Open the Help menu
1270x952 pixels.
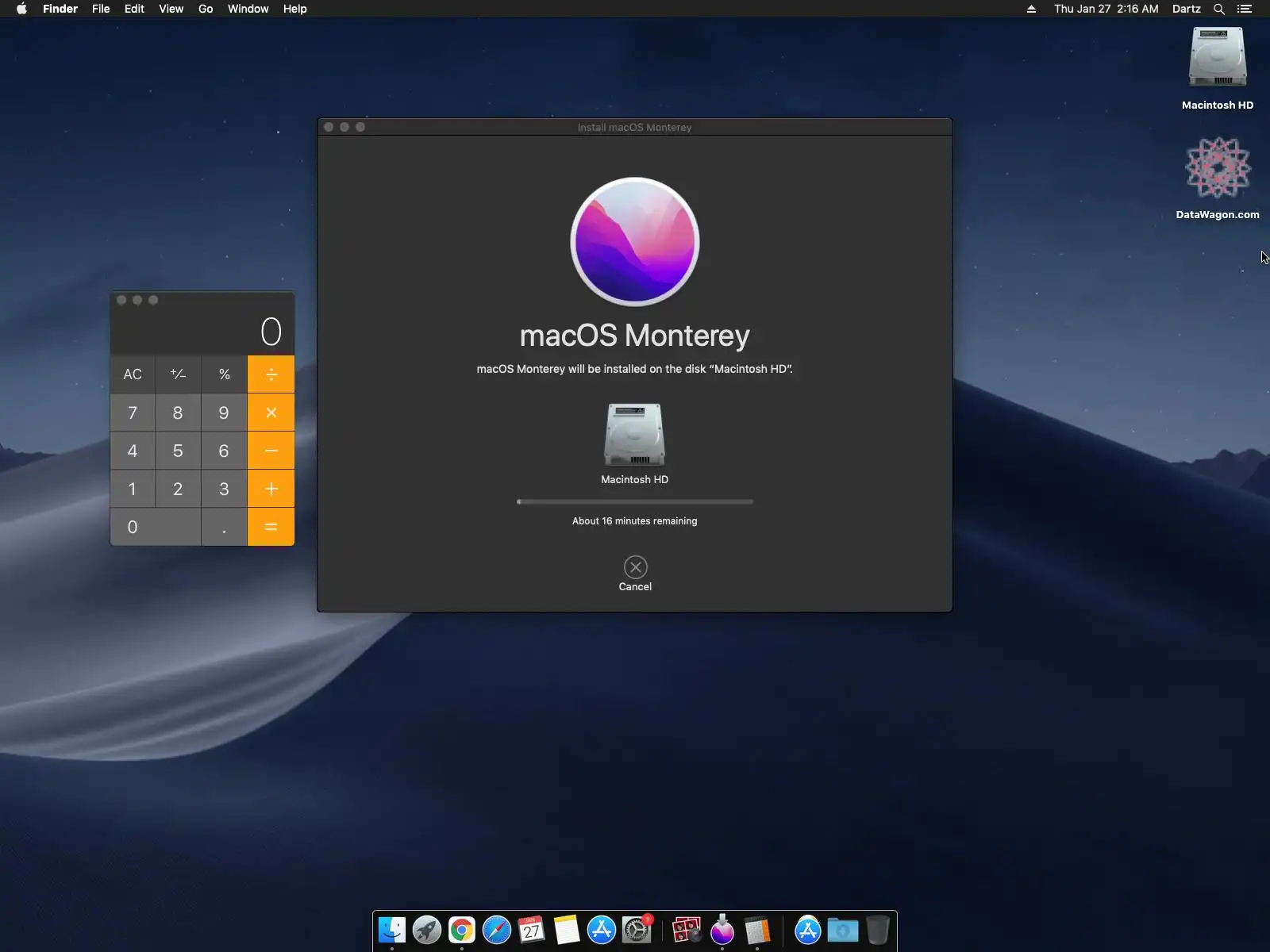pos(295,9)
